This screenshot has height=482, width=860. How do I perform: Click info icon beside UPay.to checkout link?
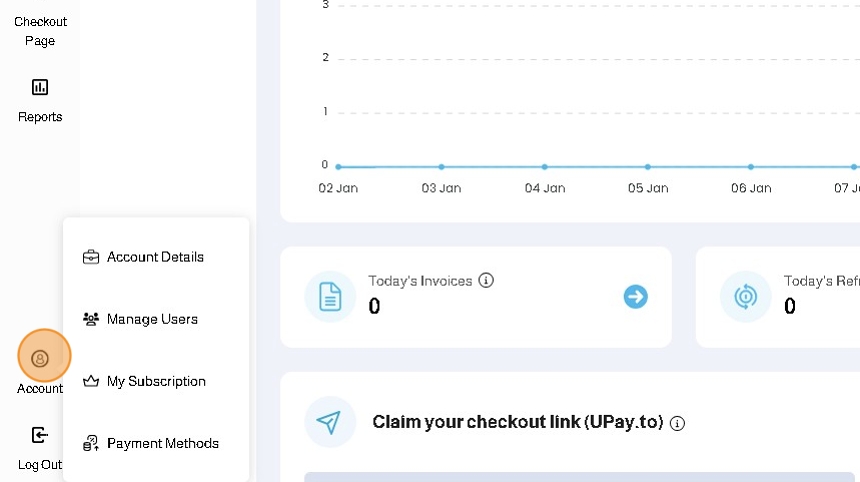point(677,423)
